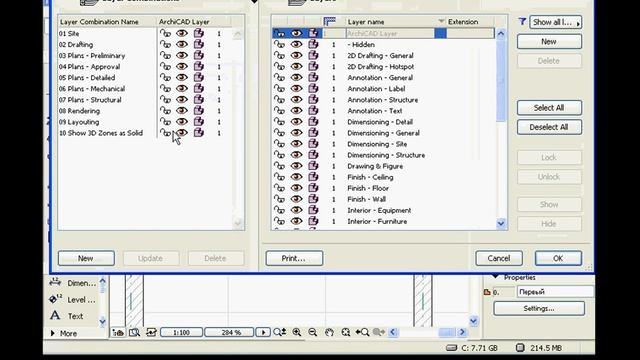Click the story name field Первый
This screenshot has width=640, height=360.
[x=555, y=292]
